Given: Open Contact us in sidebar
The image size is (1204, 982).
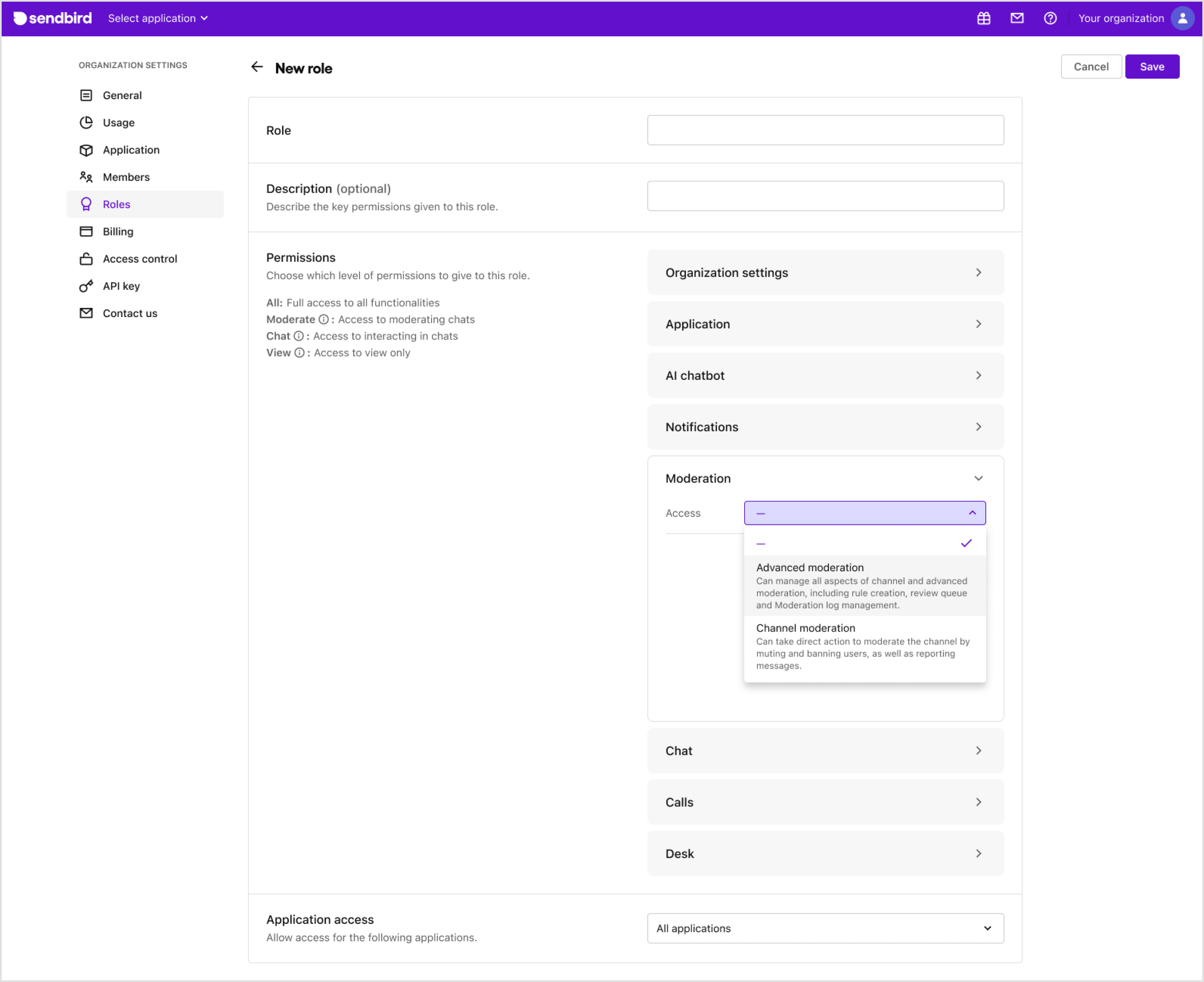Looking at the screenshot, I should point(145,313).
